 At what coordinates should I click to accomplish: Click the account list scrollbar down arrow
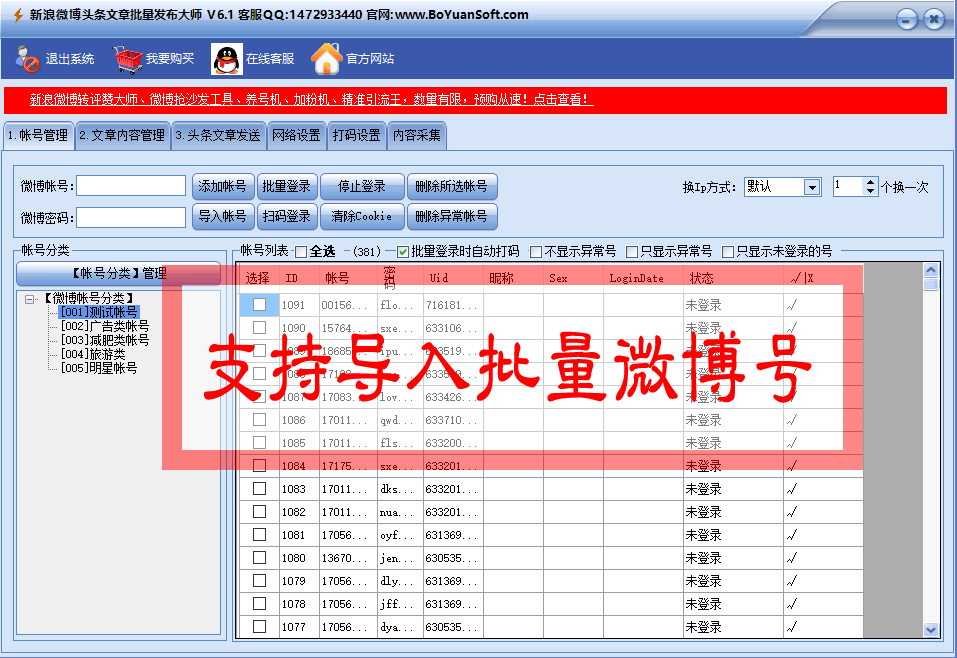931,630
